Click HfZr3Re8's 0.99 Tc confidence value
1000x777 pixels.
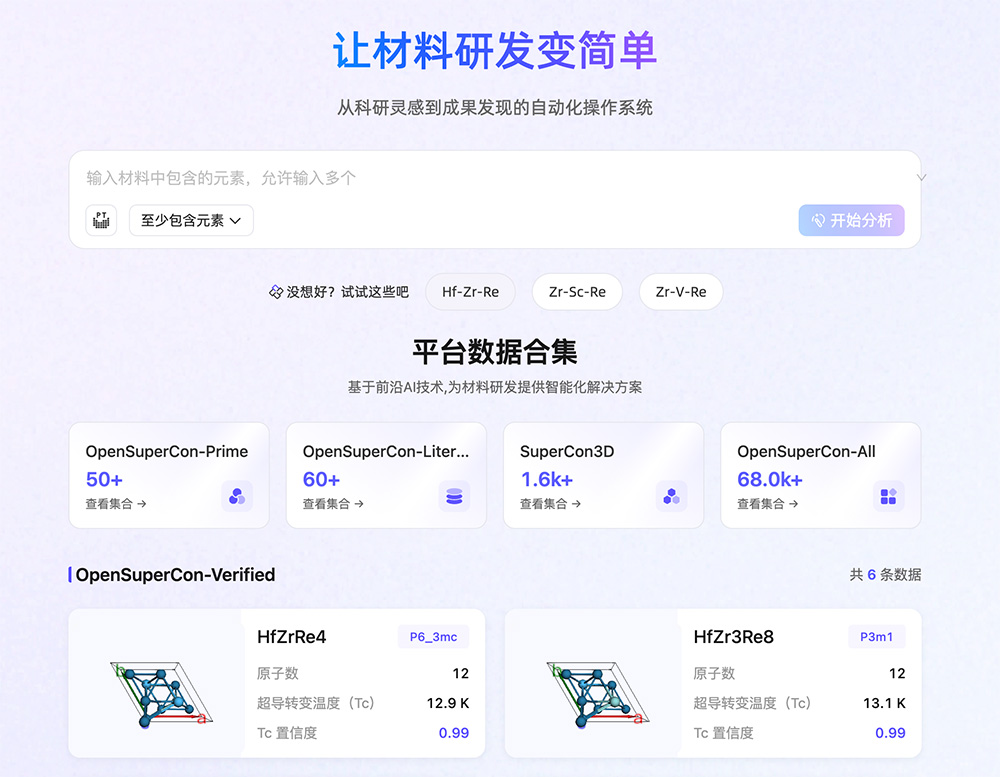[890, 733]
